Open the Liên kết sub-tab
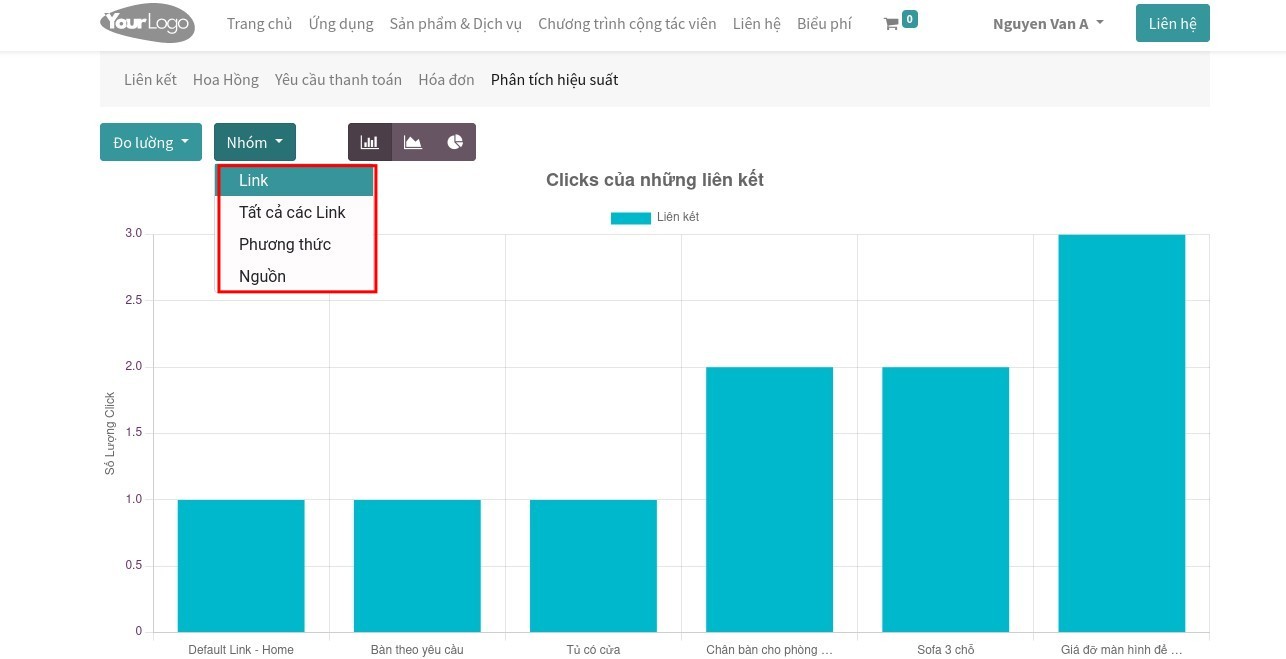The image size is (1286, 659). [x=150, y=80]
